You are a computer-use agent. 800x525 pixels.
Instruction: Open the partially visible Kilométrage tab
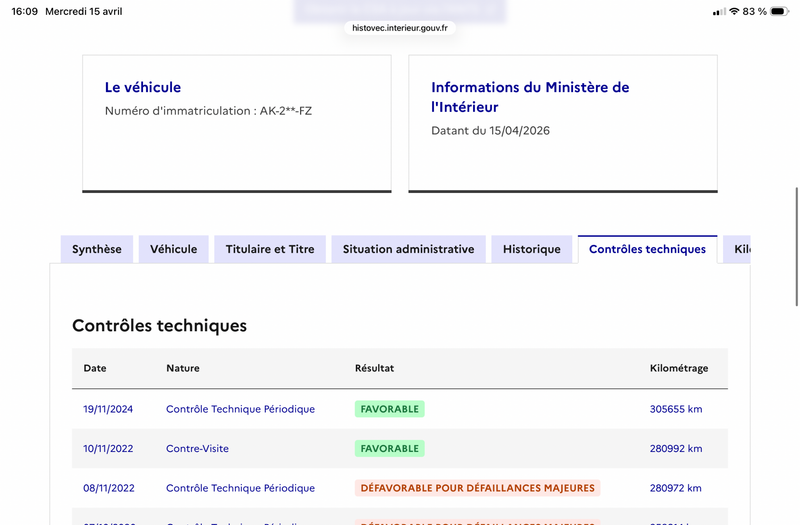click(737, 249)
